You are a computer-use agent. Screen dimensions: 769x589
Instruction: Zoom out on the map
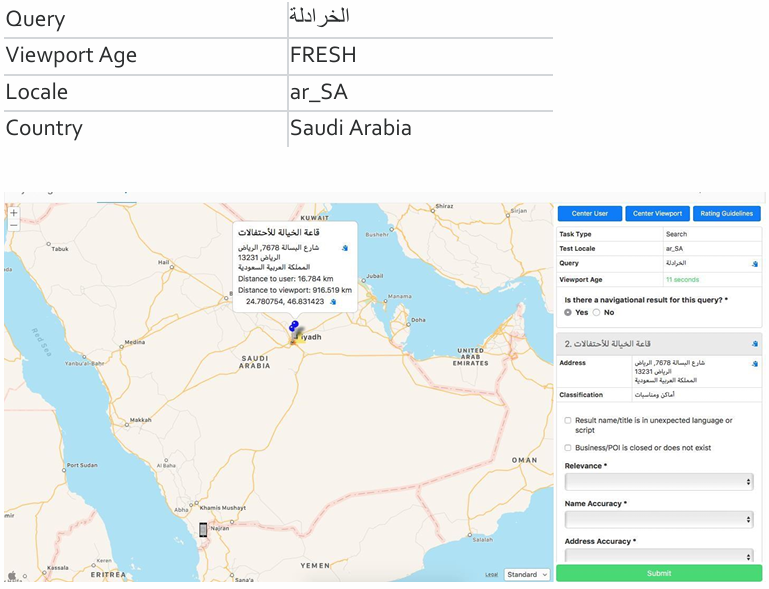(13, 226)
